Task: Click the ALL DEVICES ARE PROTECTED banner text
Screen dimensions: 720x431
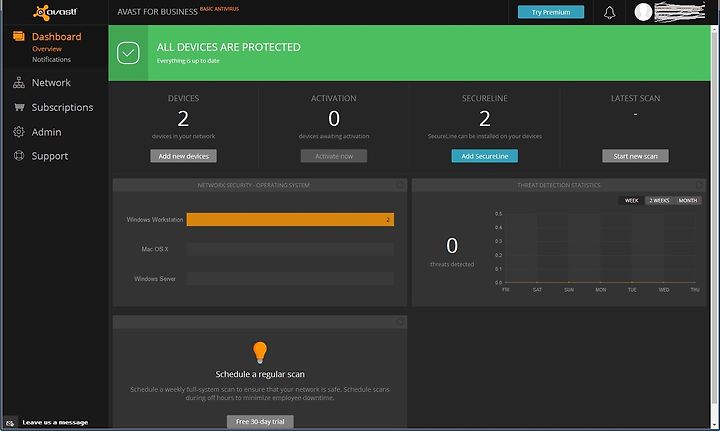Action: click(229, 47)
